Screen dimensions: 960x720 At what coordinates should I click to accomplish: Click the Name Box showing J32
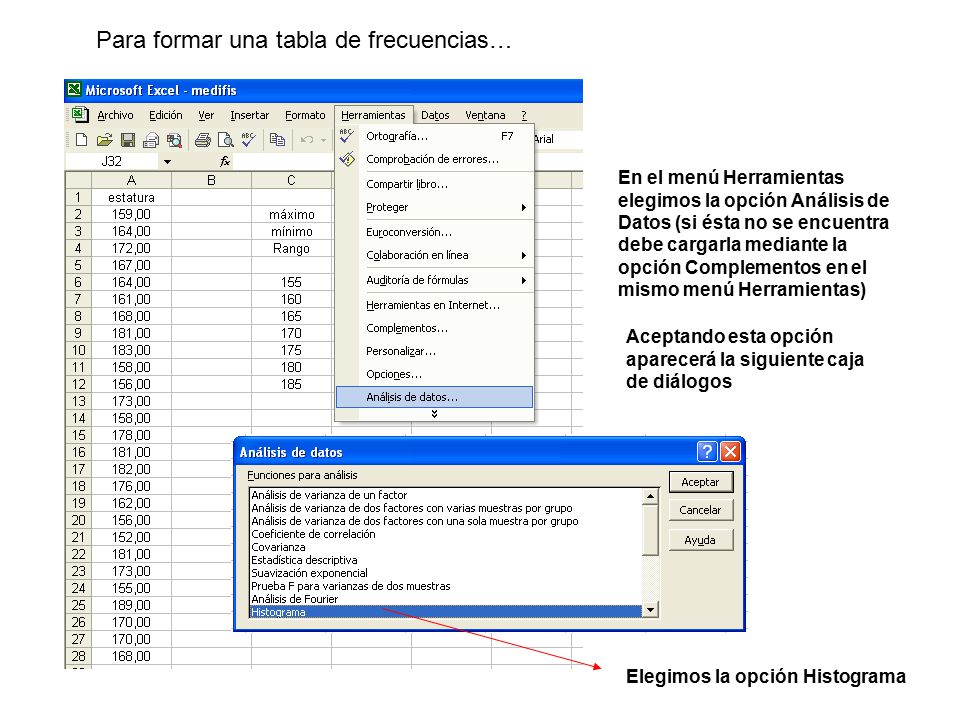tap(111, 162)
